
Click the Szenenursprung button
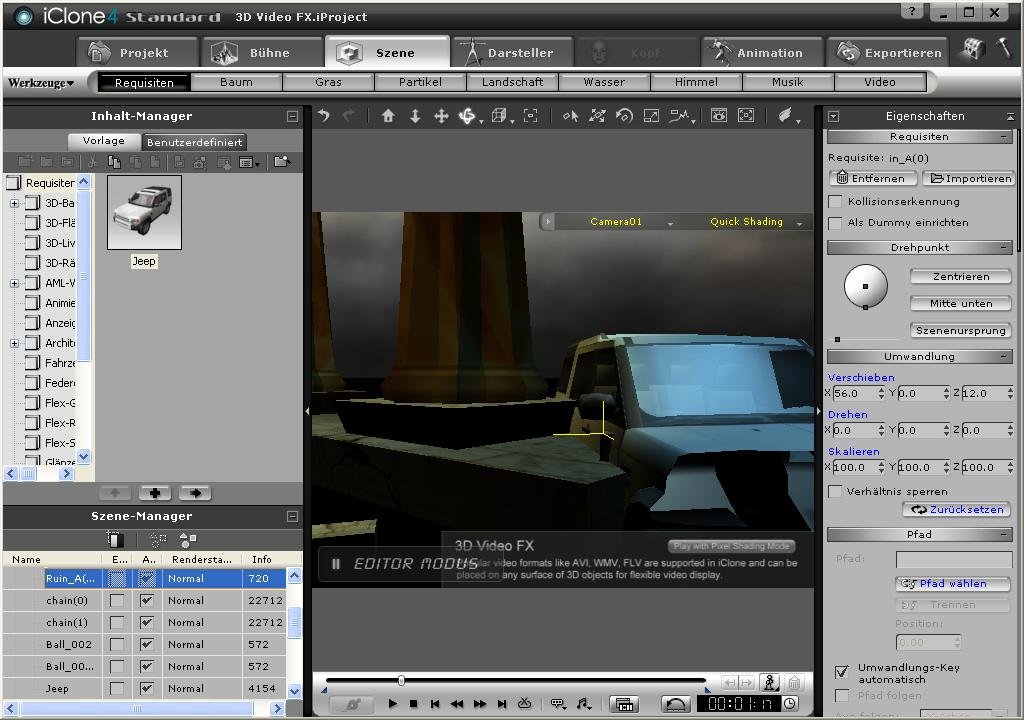coord(961,331)
